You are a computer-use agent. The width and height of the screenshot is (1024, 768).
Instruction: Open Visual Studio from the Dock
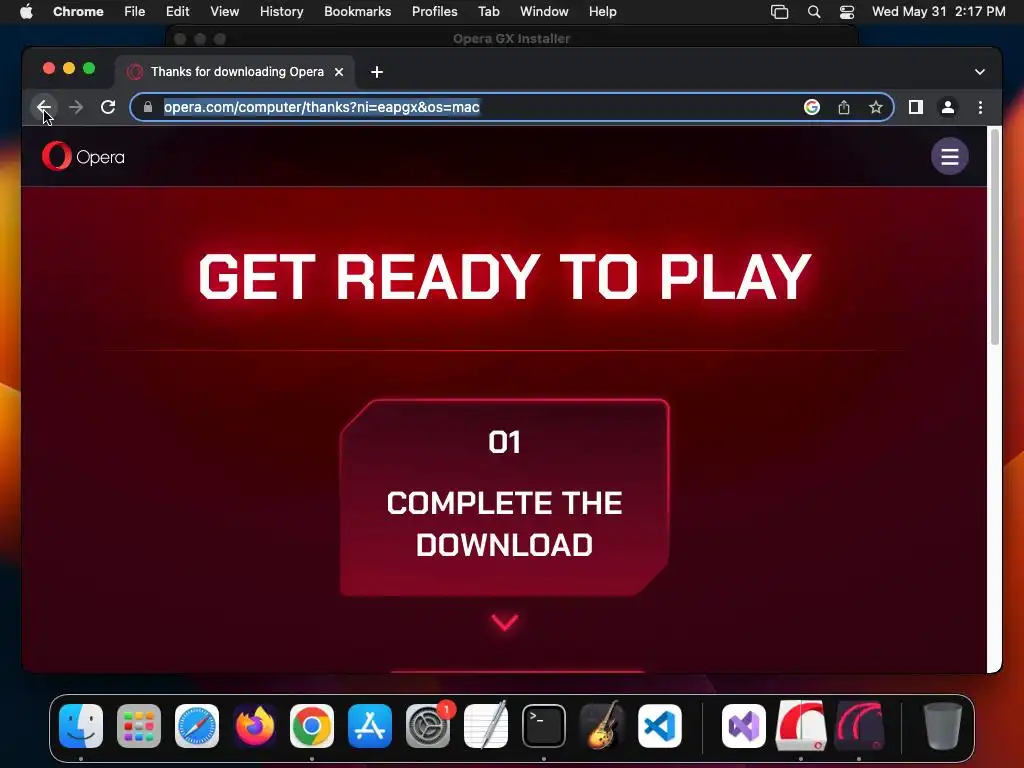744,726
